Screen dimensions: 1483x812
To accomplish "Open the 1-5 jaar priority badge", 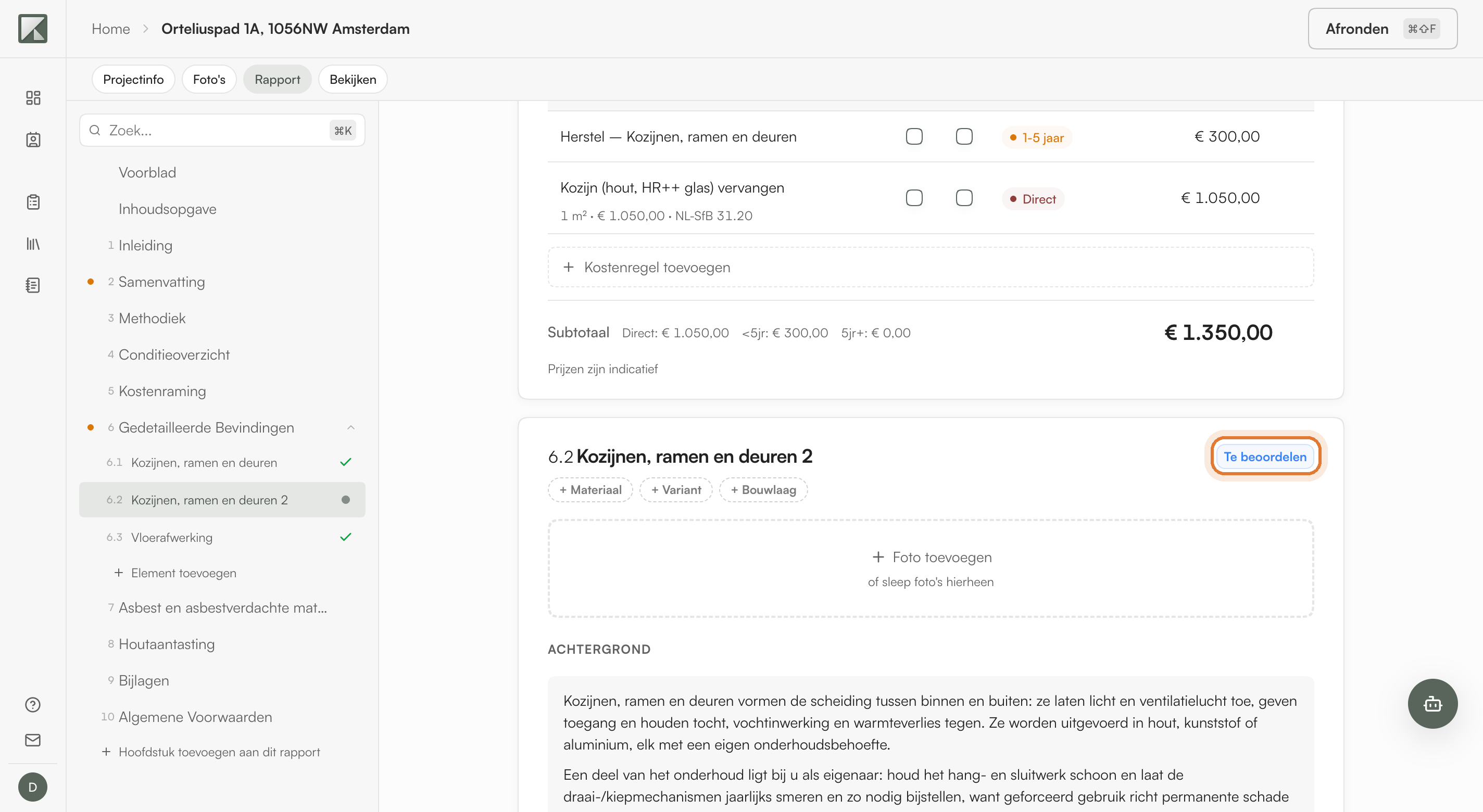I will 1036,137.
